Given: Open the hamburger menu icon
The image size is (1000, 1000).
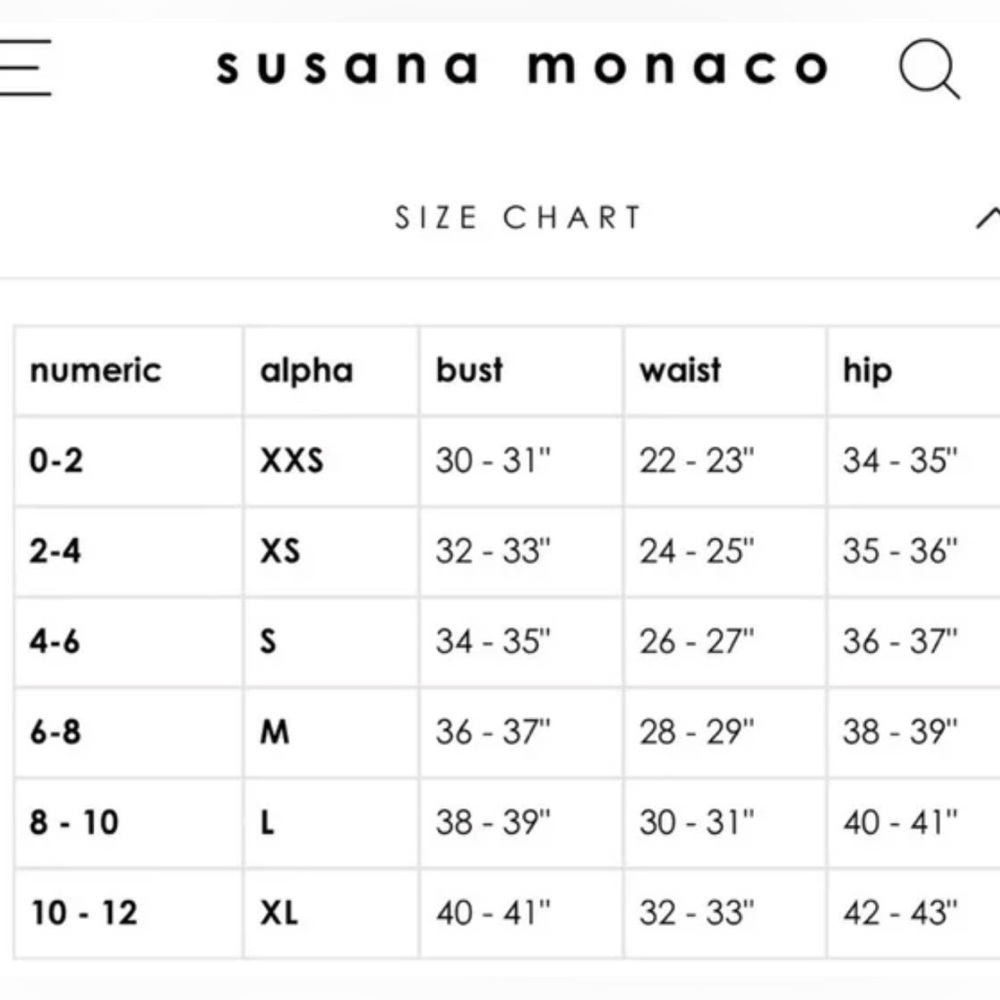Looking at the screenshot, I should tap(24, 67).
